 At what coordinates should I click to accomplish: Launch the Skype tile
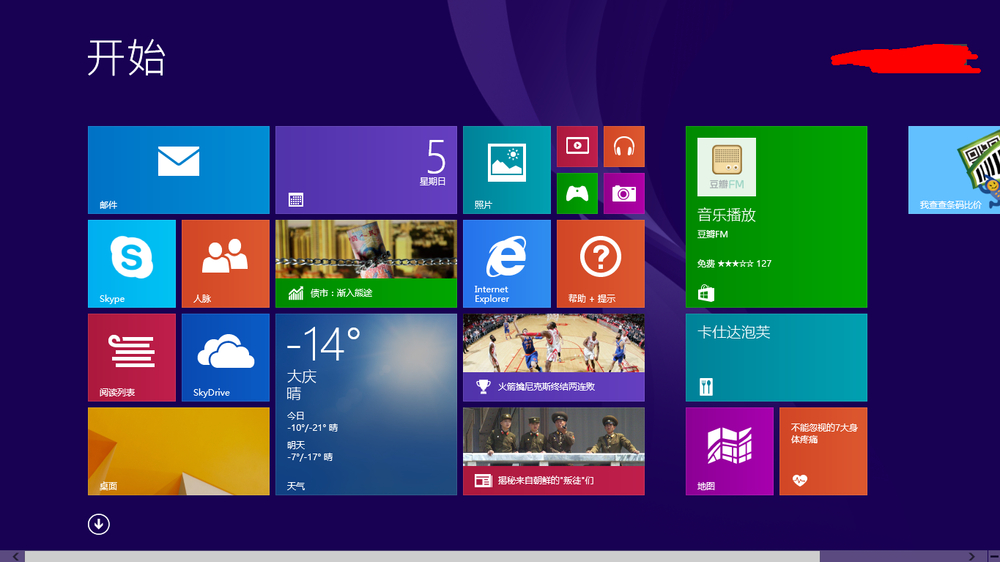click(132, 263)
